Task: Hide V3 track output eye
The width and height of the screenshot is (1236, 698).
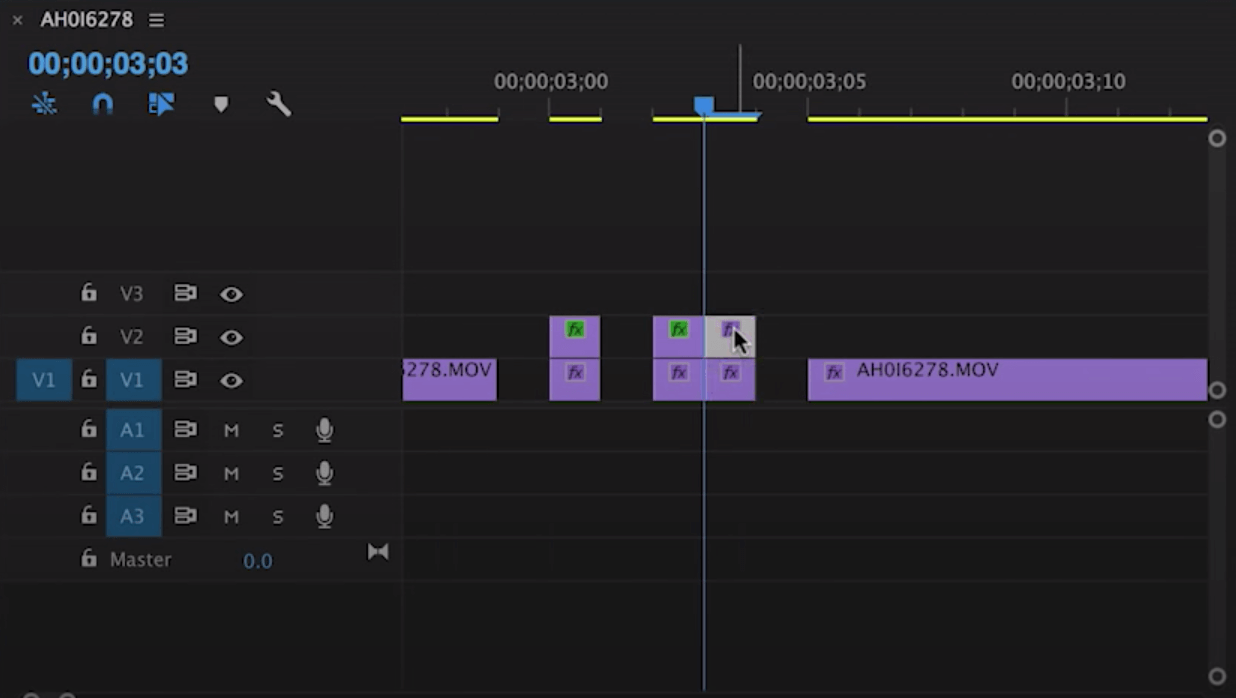Action: click(x=231, y=294)
